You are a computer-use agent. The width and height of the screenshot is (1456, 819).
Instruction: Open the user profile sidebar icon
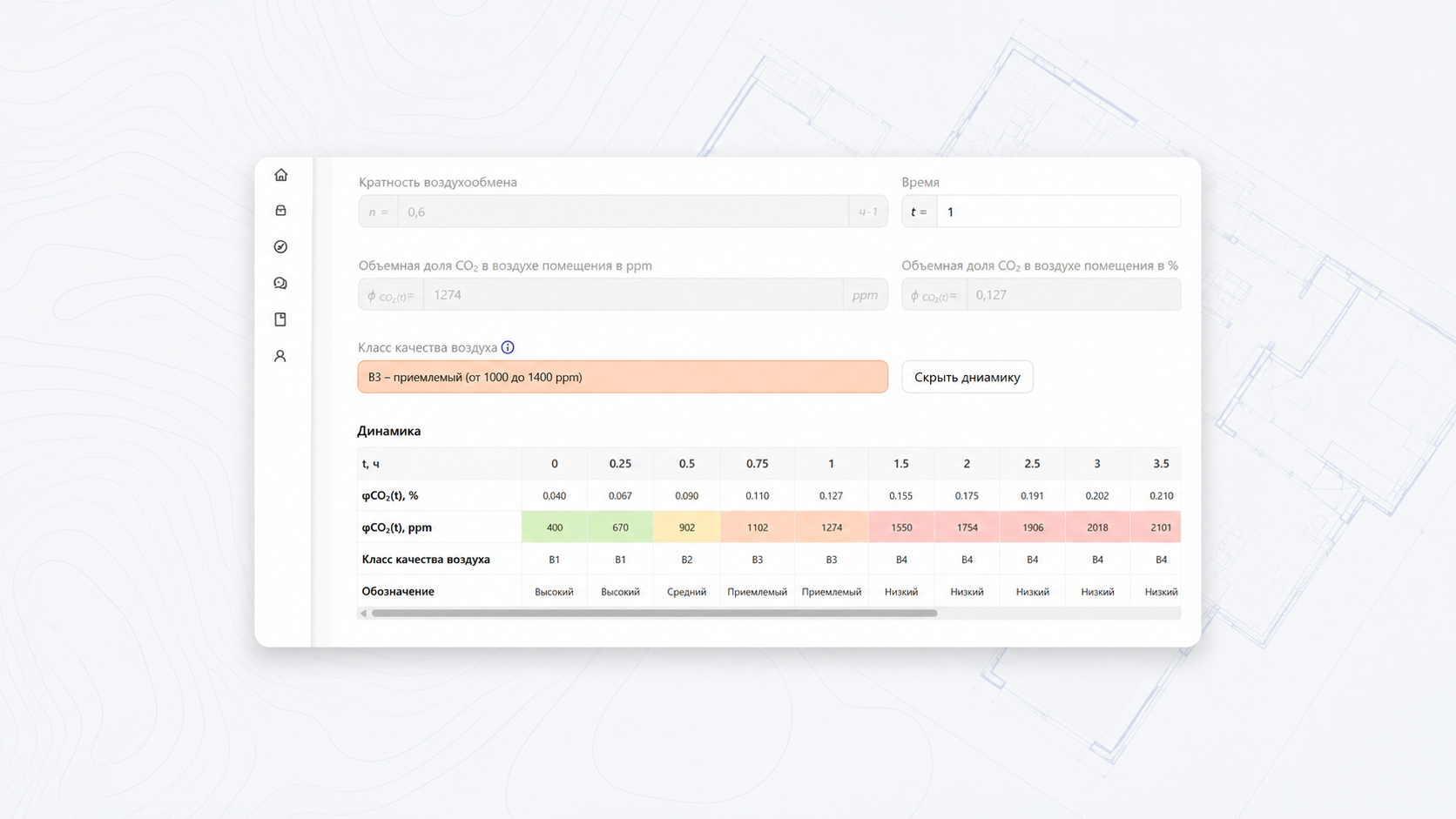click(280, 356)
